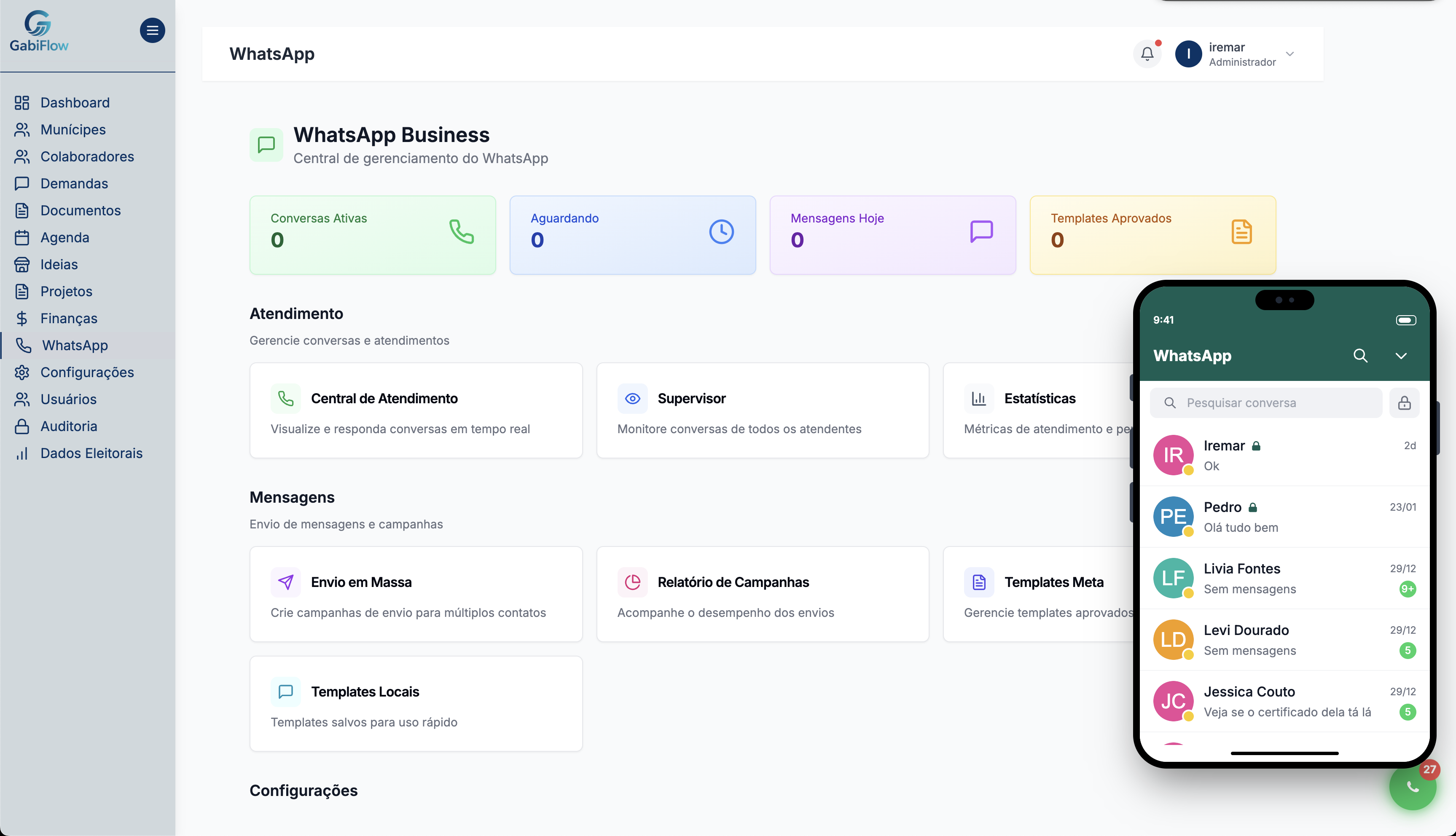The height and width of the screenshot is (836, 1456).
Task: Click the Envio em Massa paper-plane icon
Action: [285, 582]
